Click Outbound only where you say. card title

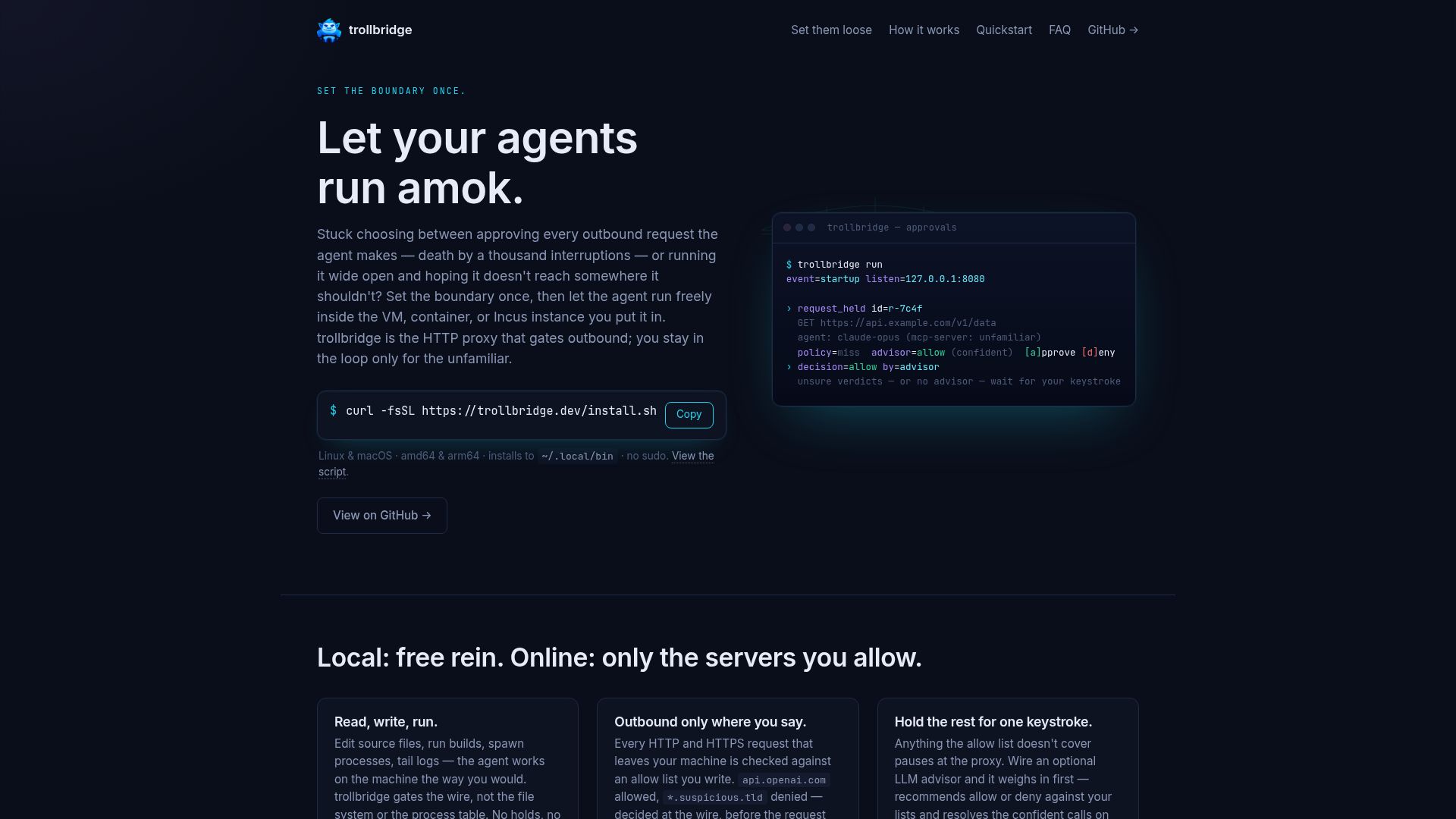point(710,722)
